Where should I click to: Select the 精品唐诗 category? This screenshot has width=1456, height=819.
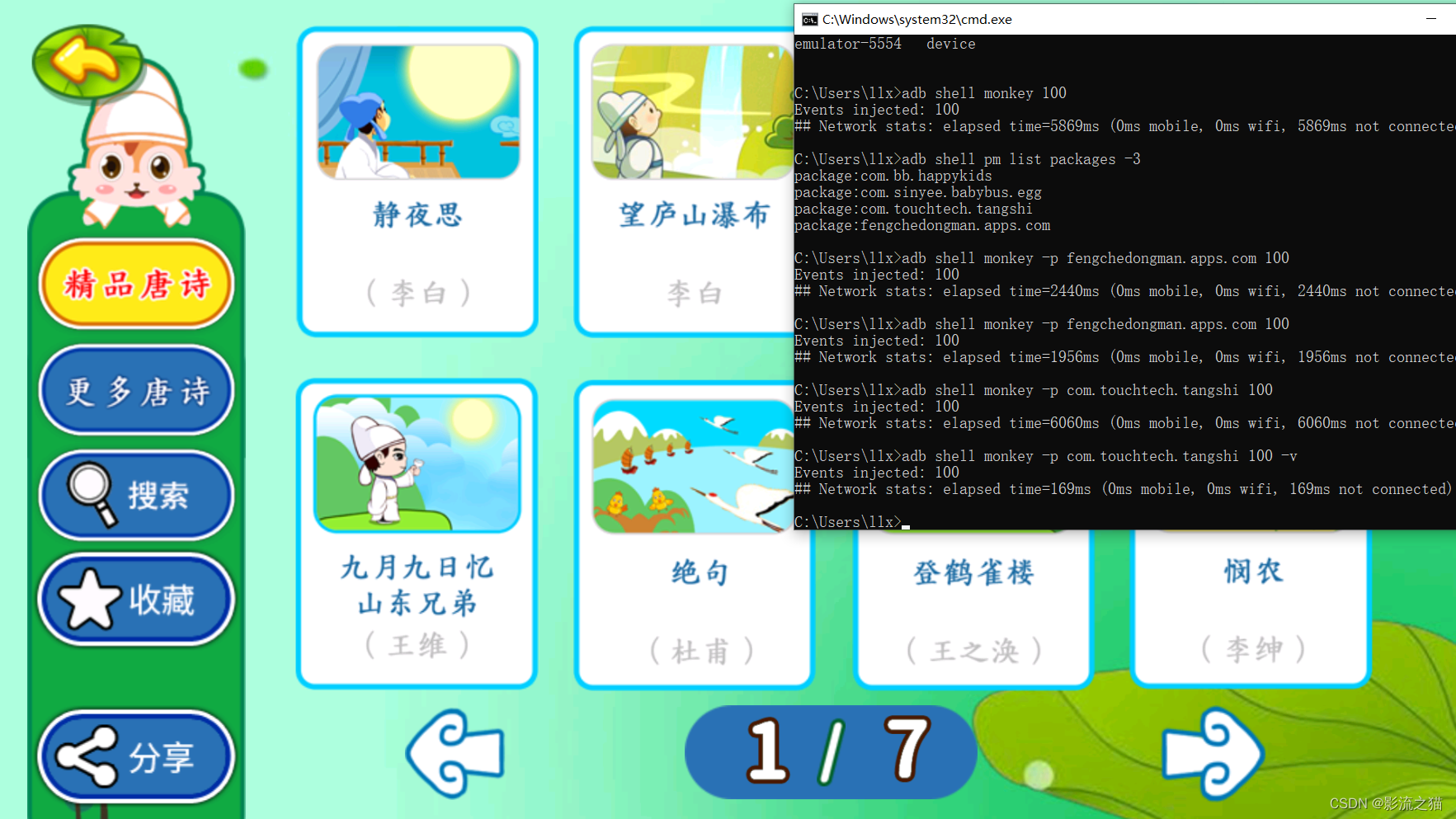pyautogui.click(x=136, y=284)
